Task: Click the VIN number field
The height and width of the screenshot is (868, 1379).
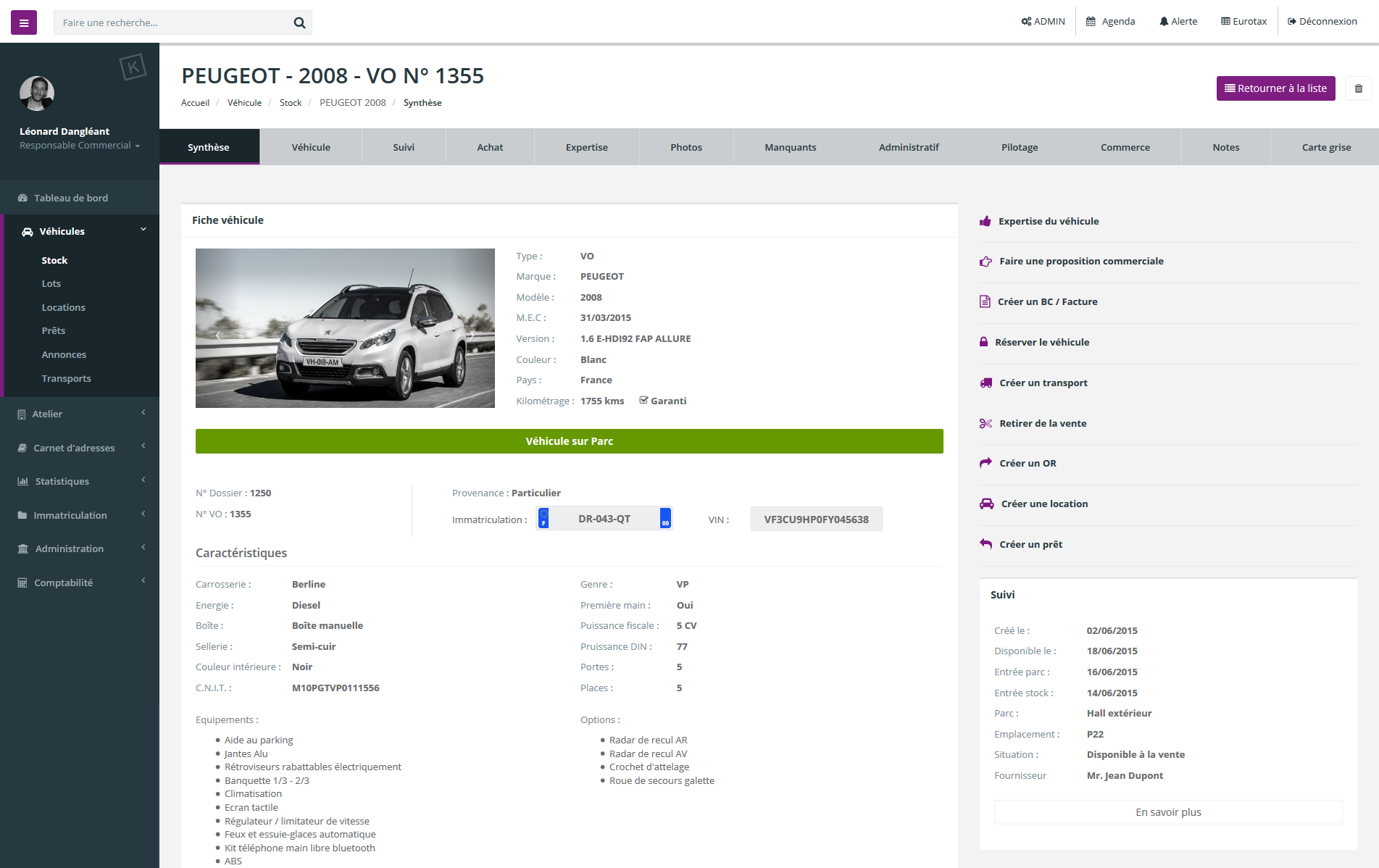Action: 816,519
